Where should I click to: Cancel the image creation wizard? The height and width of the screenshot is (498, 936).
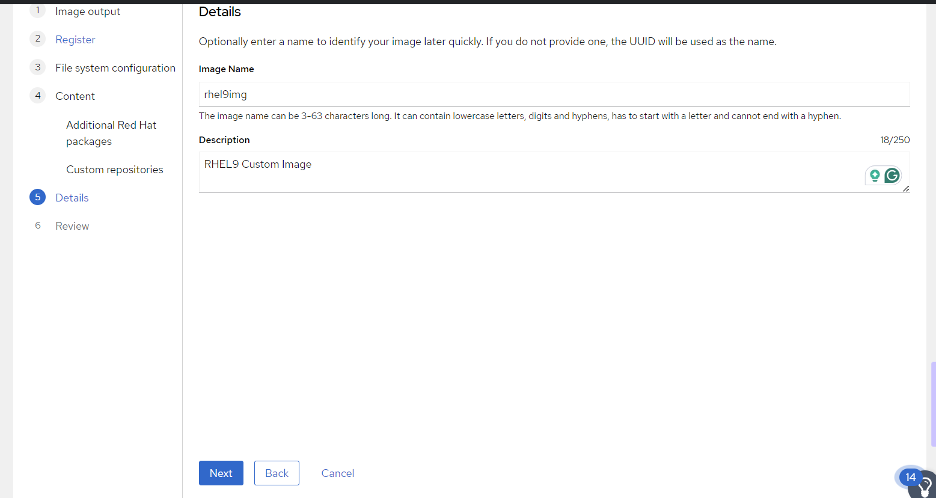[338, 473]
